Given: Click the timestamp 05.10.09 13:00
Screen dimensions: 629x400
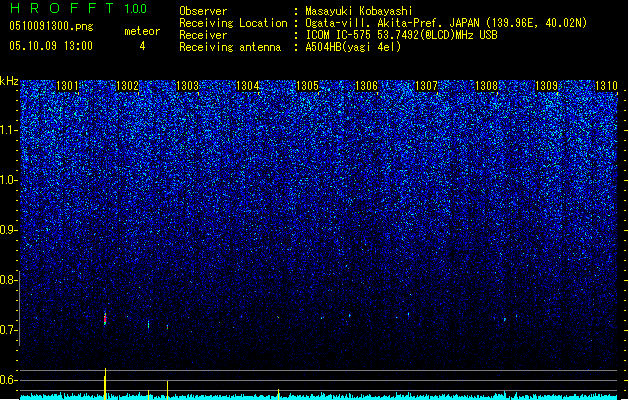Looking at the screenshot, I should click(x=51, y=46).
